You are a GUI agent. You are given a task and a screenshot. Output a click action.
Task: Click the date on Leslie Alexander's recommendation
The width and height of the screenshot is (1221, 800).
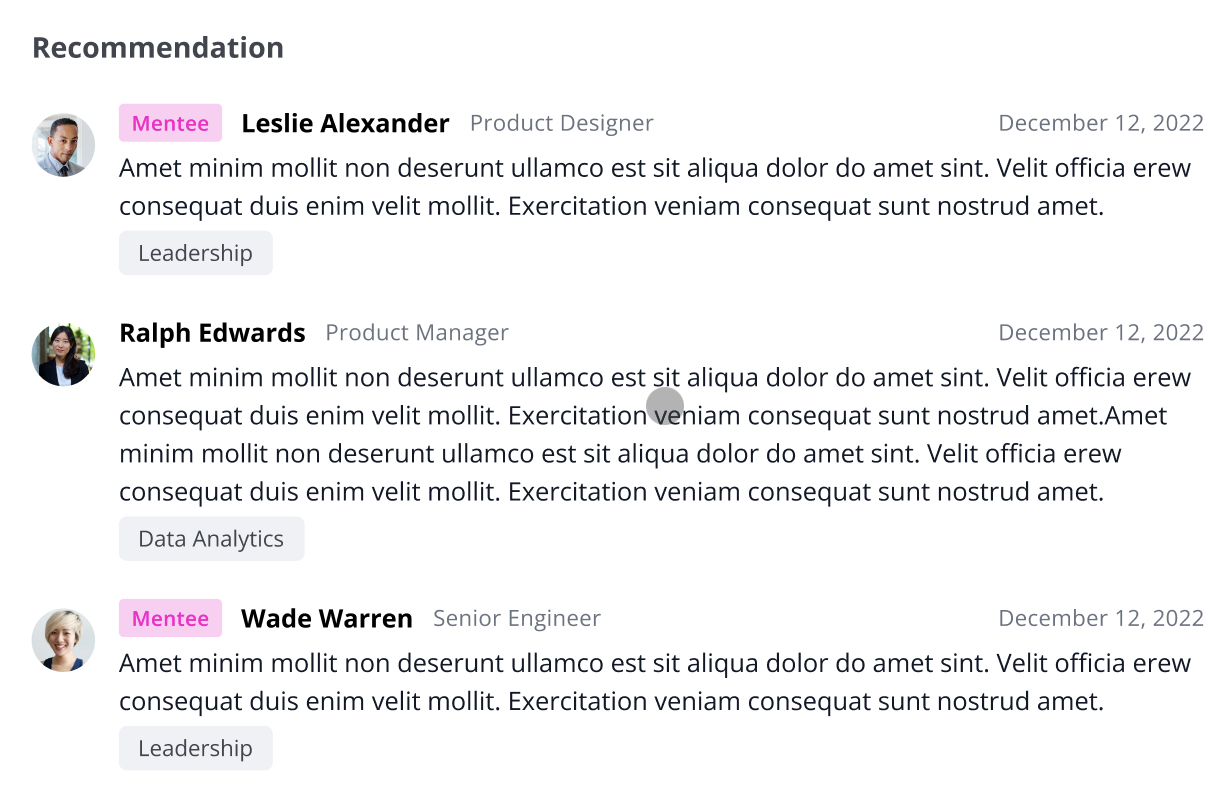point(1101,123)
